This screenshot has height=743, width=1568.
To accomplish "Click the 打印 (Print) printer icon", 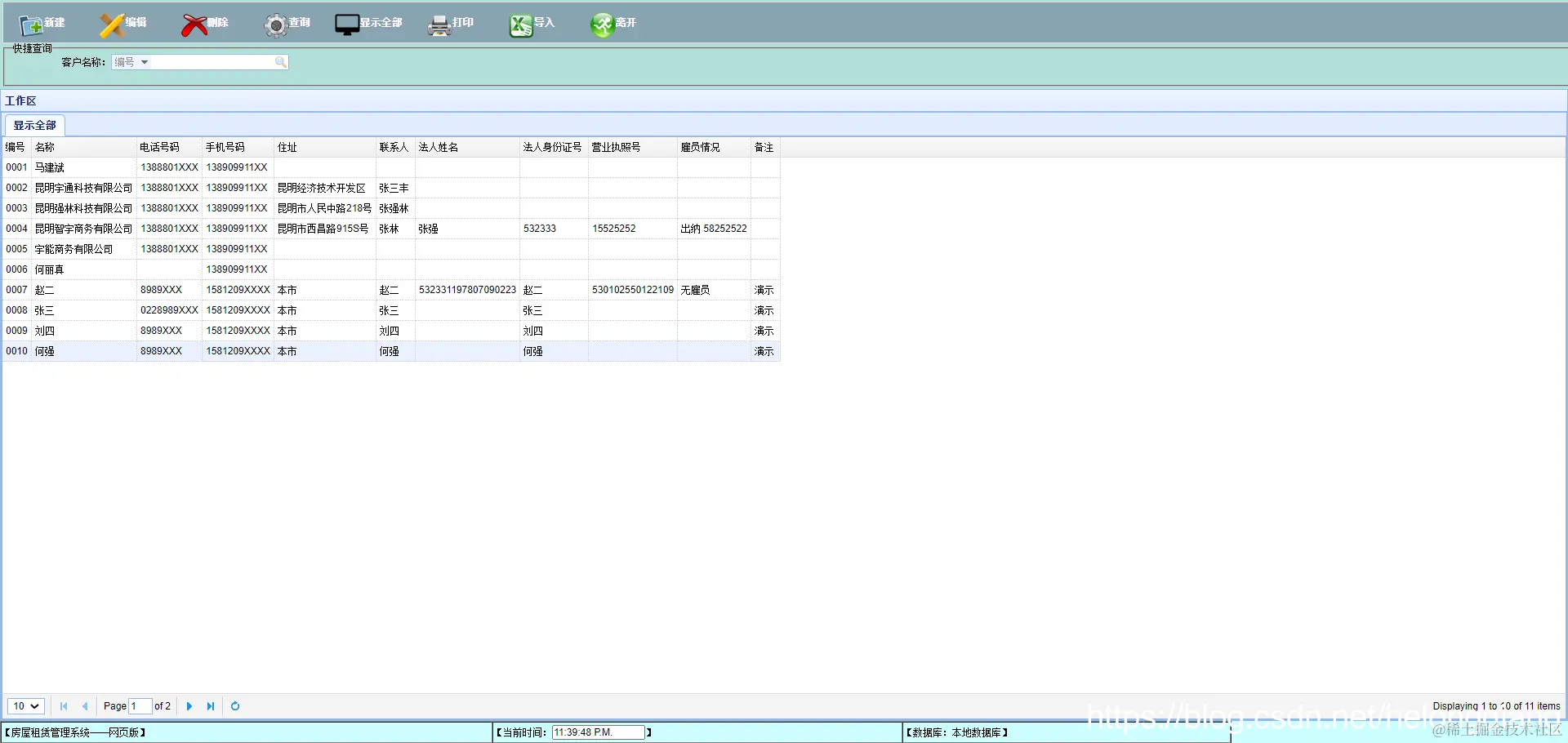I will click(439, 25).
